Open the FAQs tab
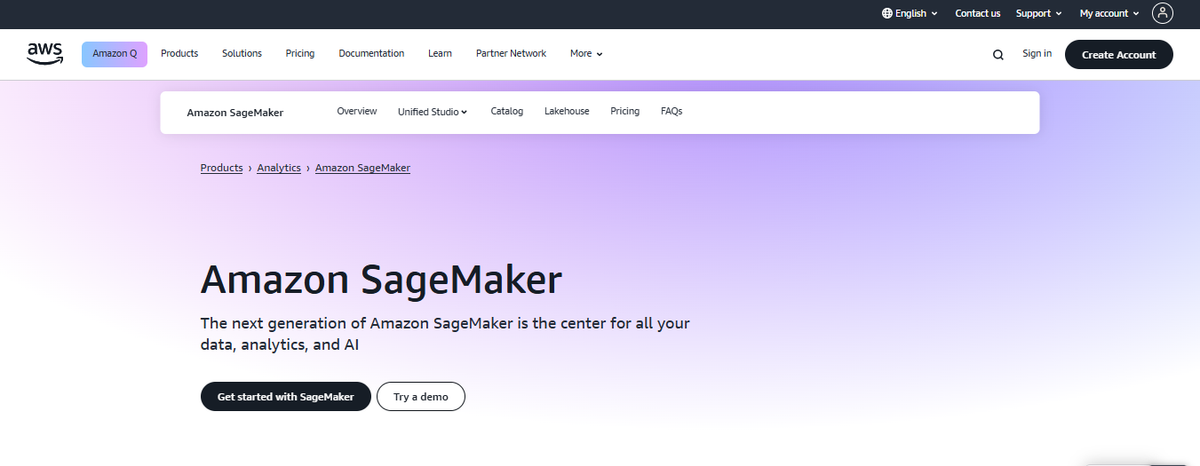 coord(672,112)
